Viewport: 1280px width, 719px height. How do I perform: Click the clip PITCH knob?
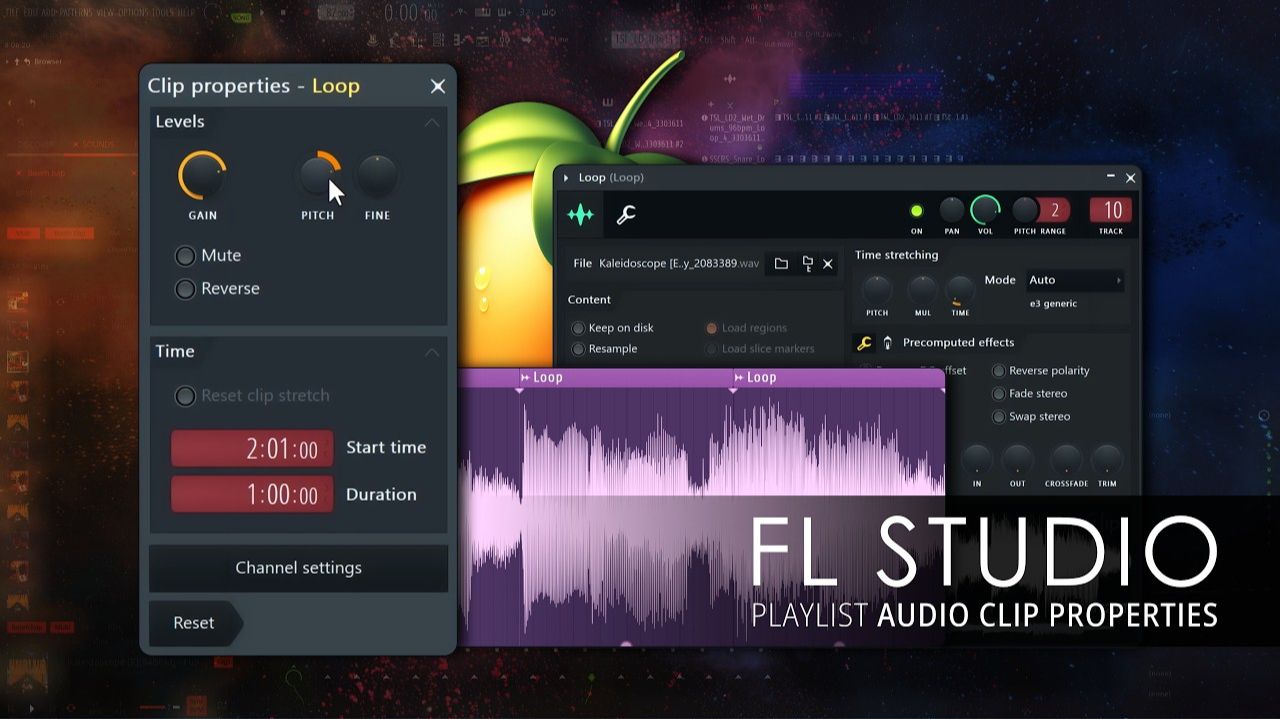point(318,177)
